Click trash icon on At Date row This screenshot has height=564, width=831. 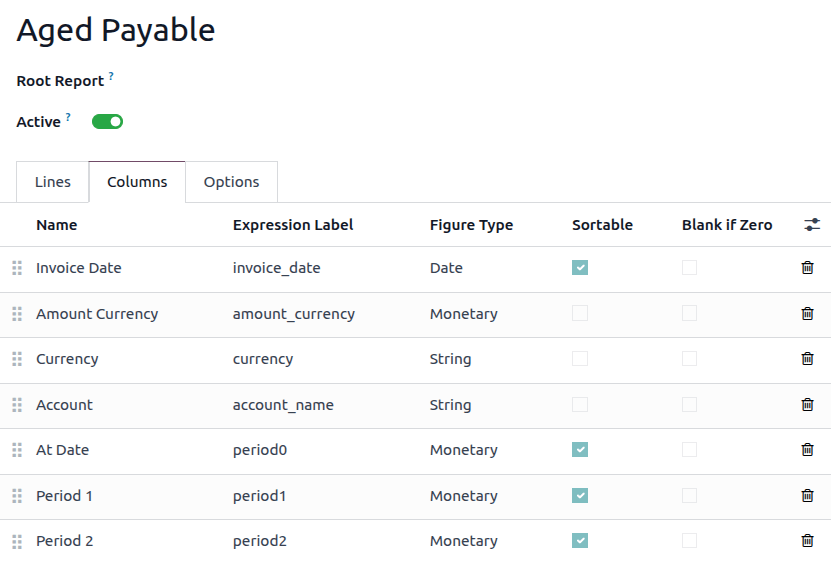(x=807, y=450)
